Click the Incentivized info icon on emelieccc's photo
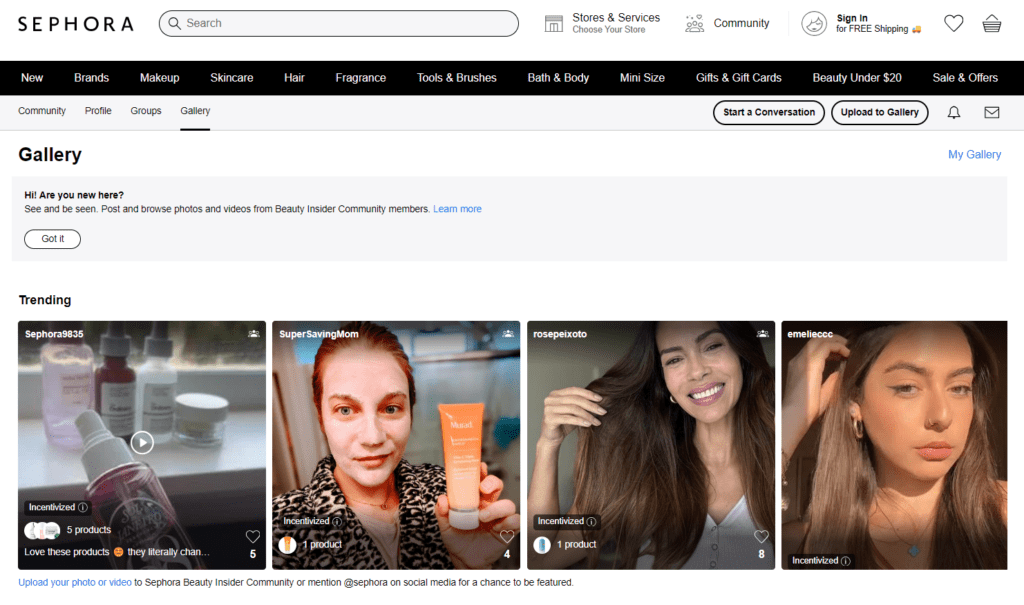This screenshot has width=1024, height=605. tap(846, 561)
